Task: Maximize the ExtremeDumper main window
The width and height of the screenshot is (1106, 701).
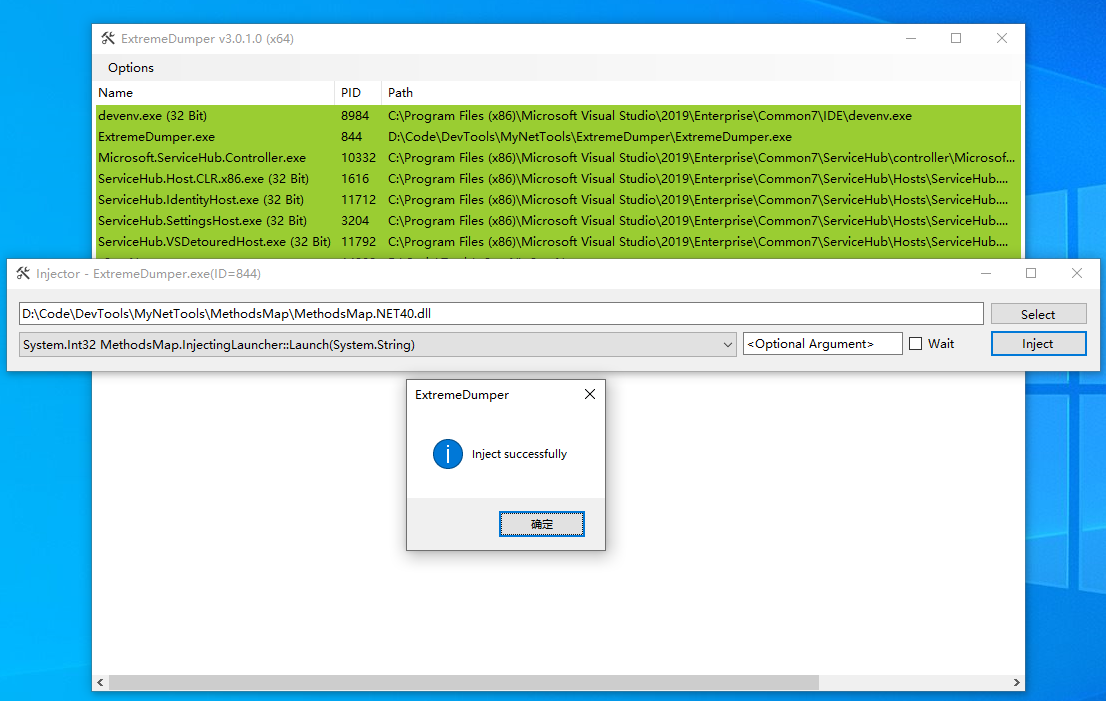Action: 956,38
